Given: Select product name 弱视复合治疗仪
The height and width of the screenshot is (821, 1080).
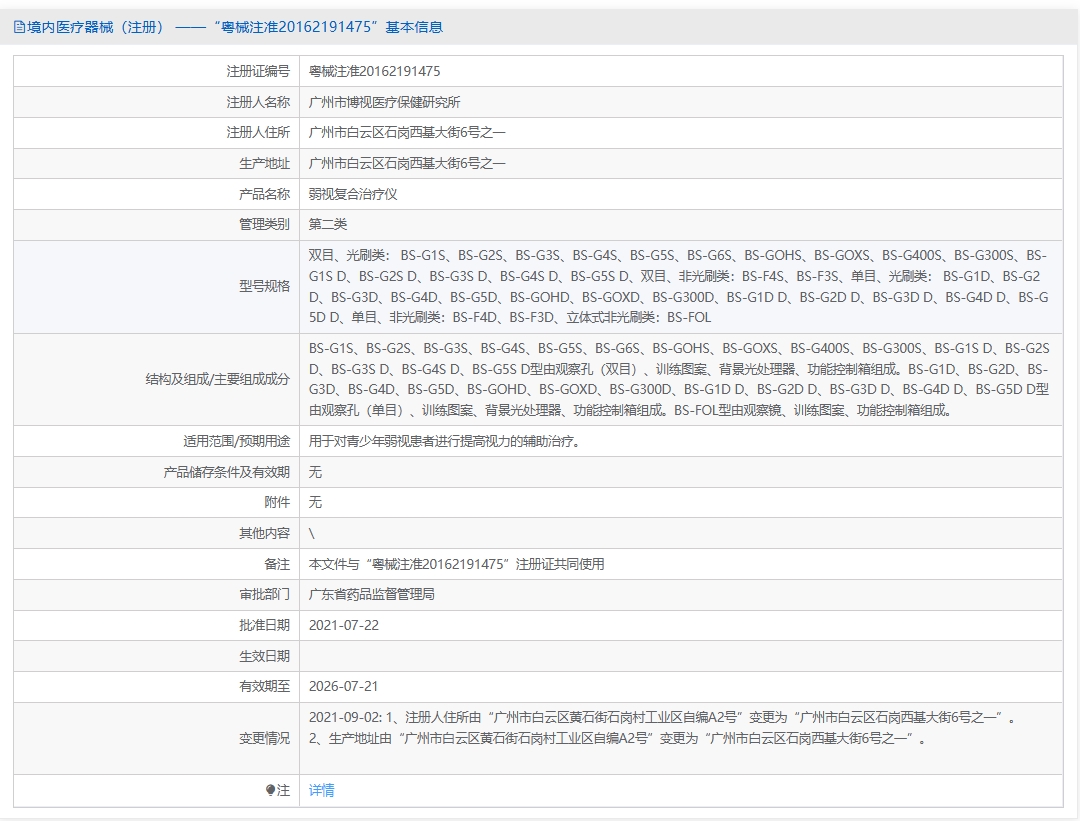Looking at the screenshot, I should pos(353,194).
